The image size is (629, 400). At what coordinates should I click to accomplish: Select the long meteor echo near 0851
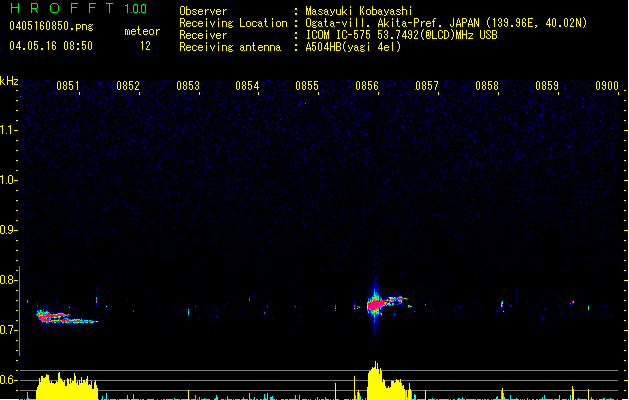coord(60,317)
